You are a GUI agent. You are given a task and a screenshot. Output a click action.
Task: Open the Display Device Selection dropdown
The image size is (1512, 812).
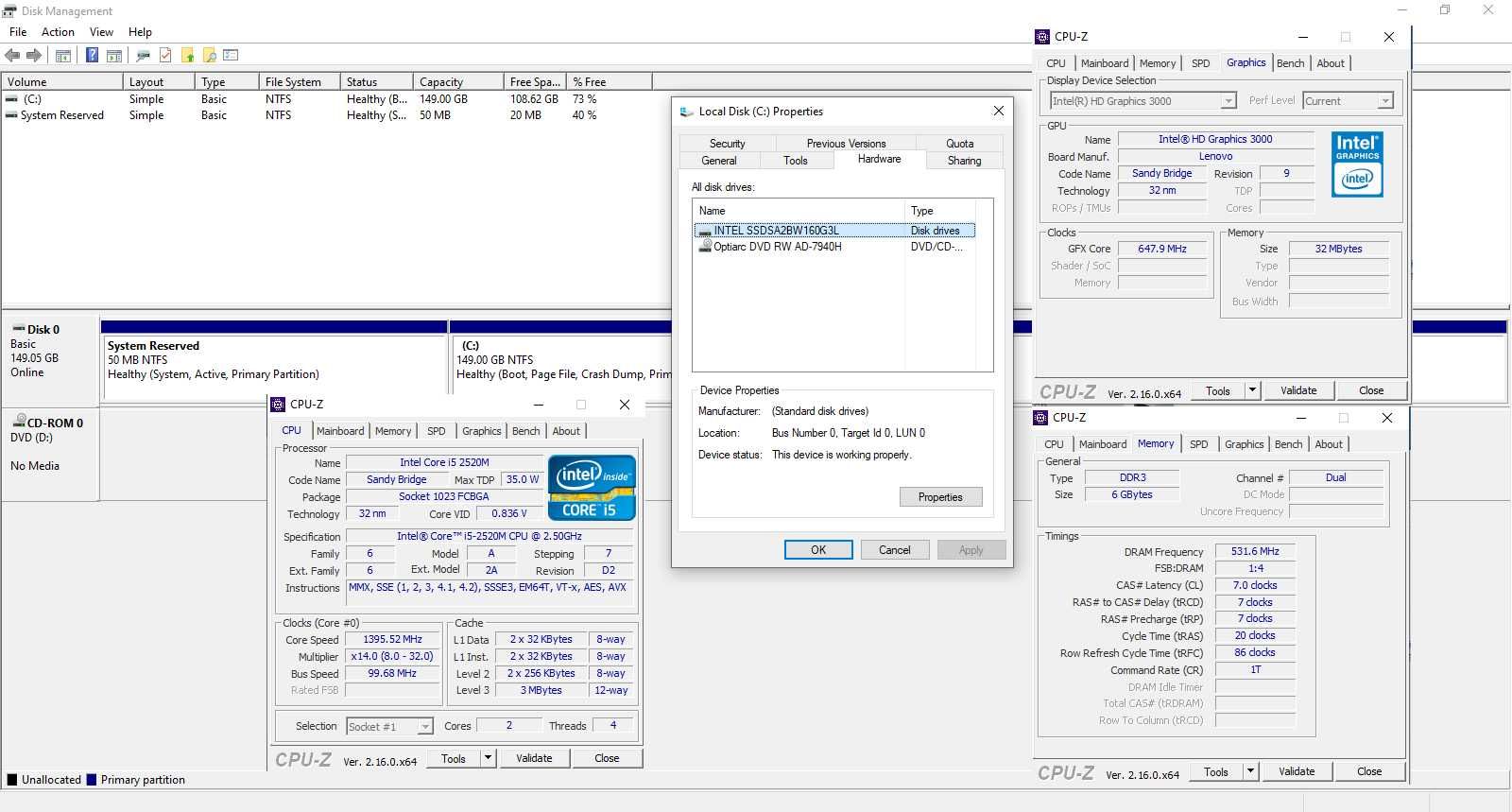(1228, 101)
